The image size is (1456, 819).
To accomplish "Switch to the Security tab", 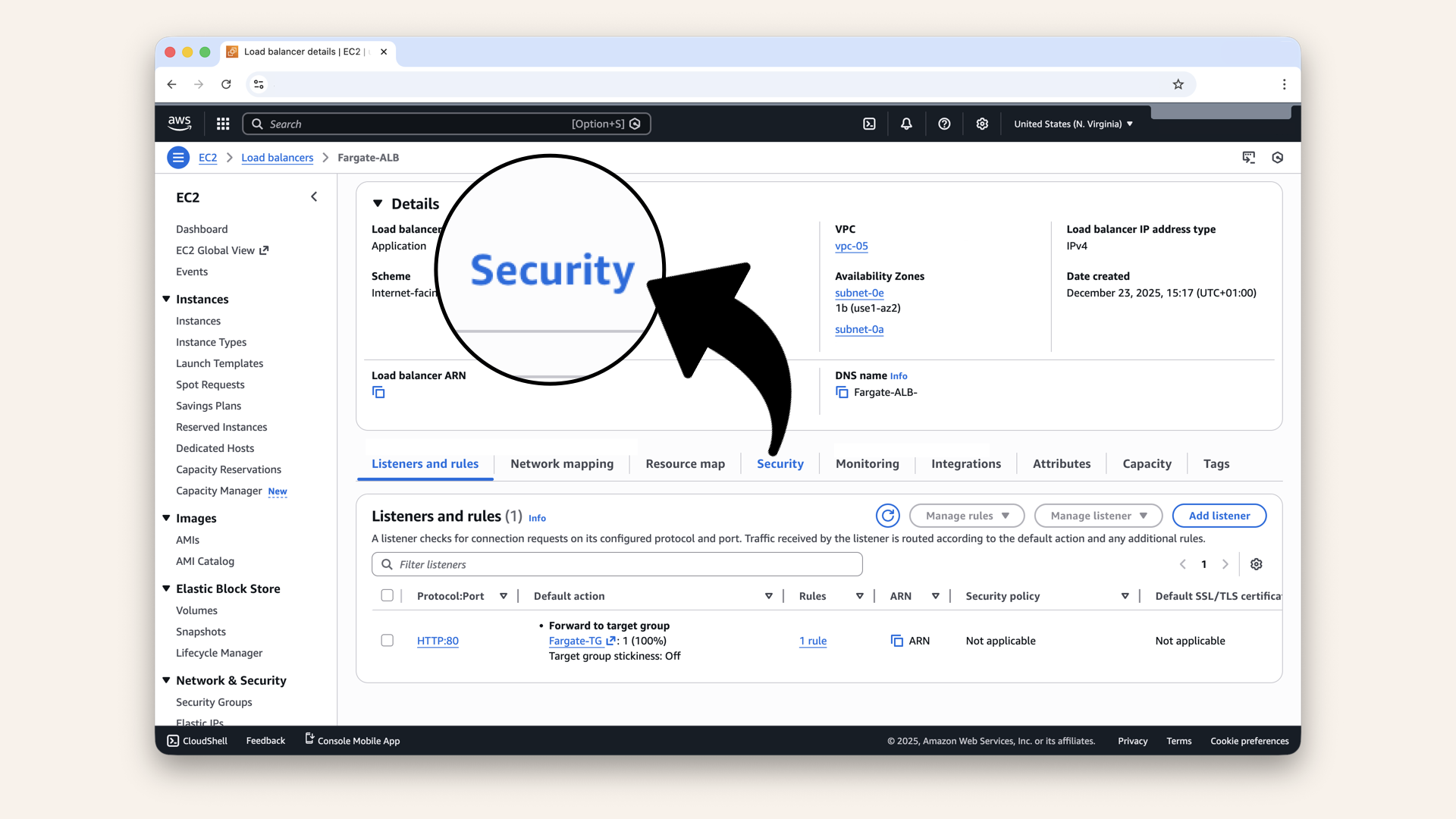I will point(780,463).
